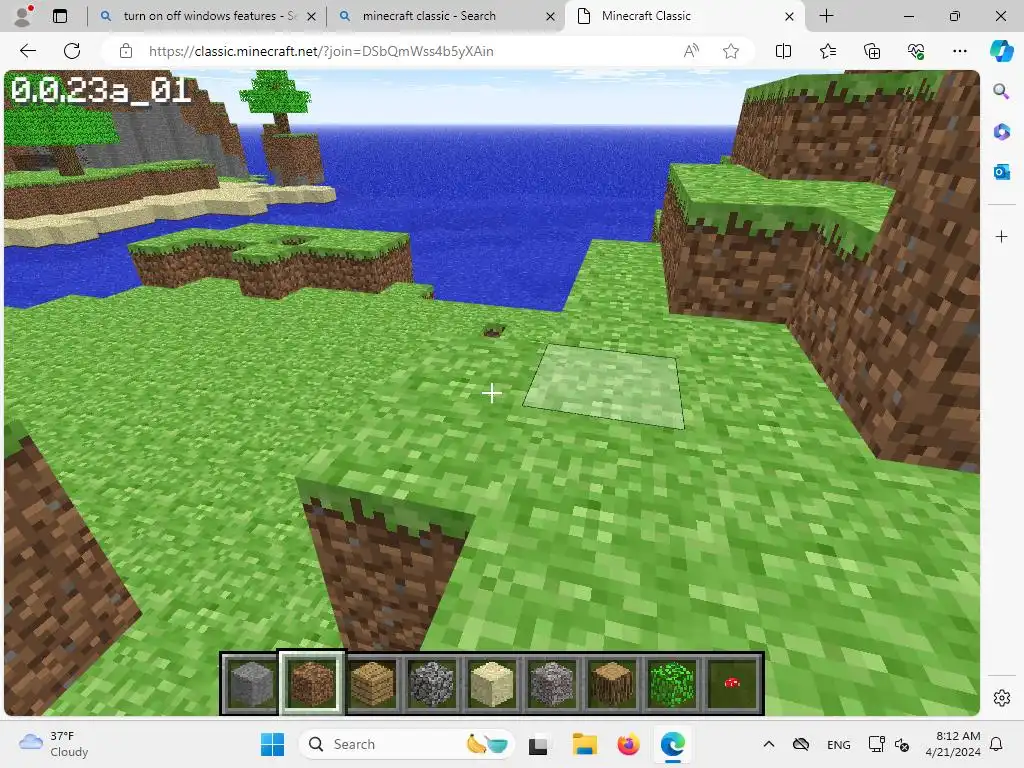Open the Windows Start menu
Screen dimensions: 1024x768
(x=272, y=744)
